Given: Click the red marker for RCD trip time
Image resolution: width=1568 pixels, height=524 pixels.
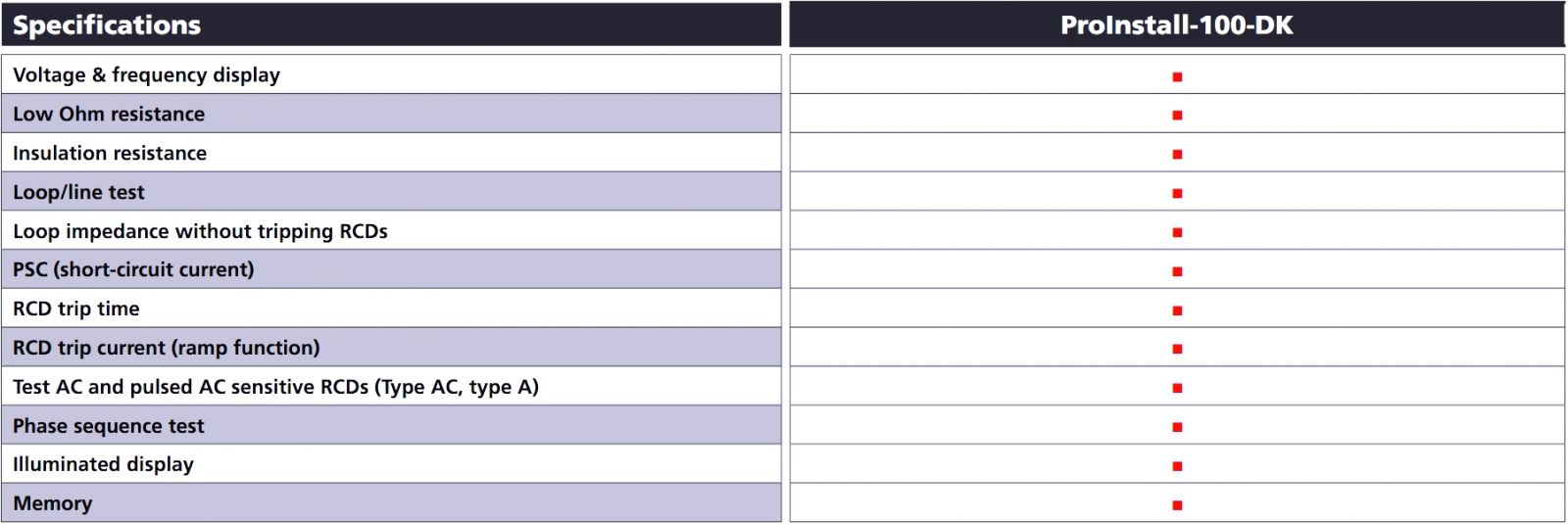Looking at the screenshot, I should point(1177,310).
